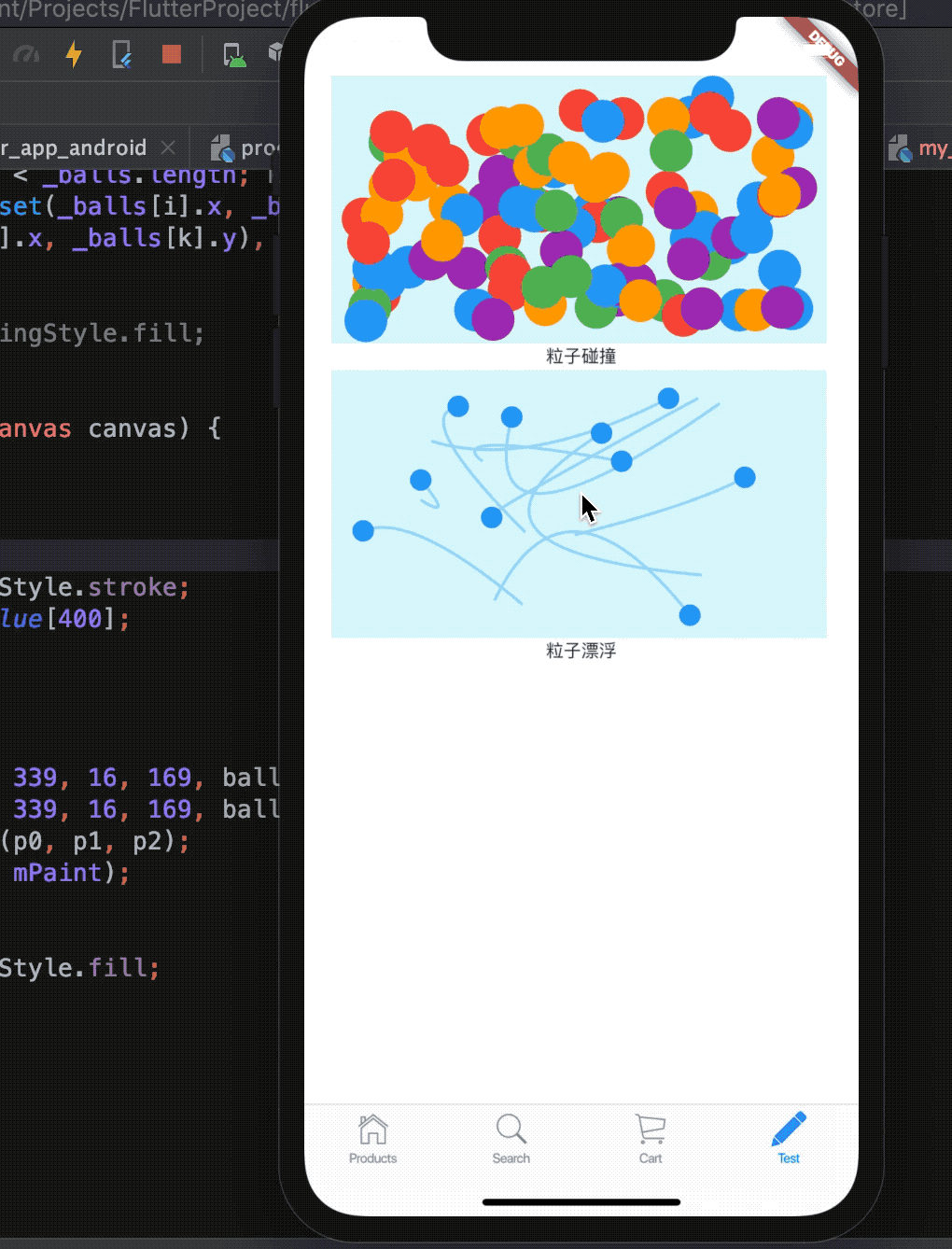Open the shopping Cart icon
The image size is (952, 1249).
pos(650,1130)
